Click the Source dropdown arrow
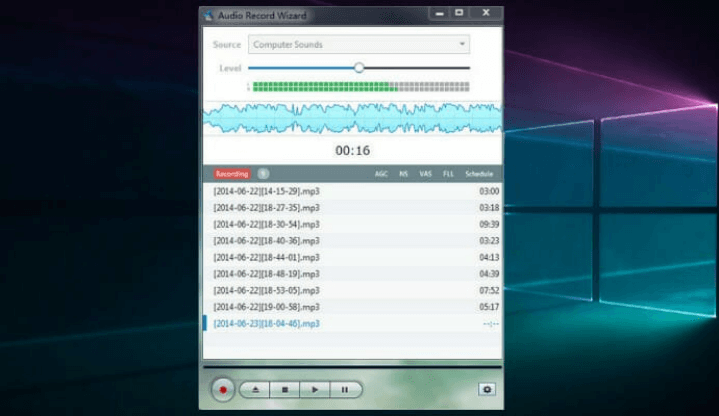 coord(462,44)
